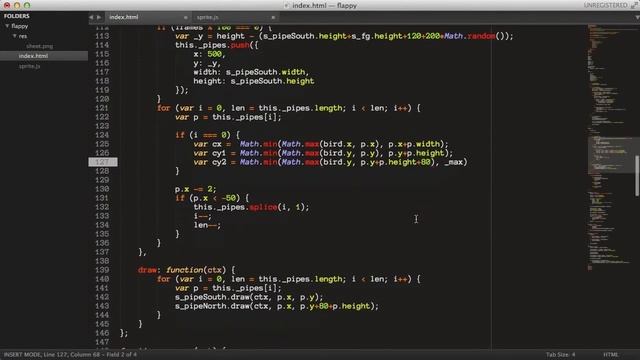Click the 'push' method call
The image size is (640, 360).
coord(240,45)
